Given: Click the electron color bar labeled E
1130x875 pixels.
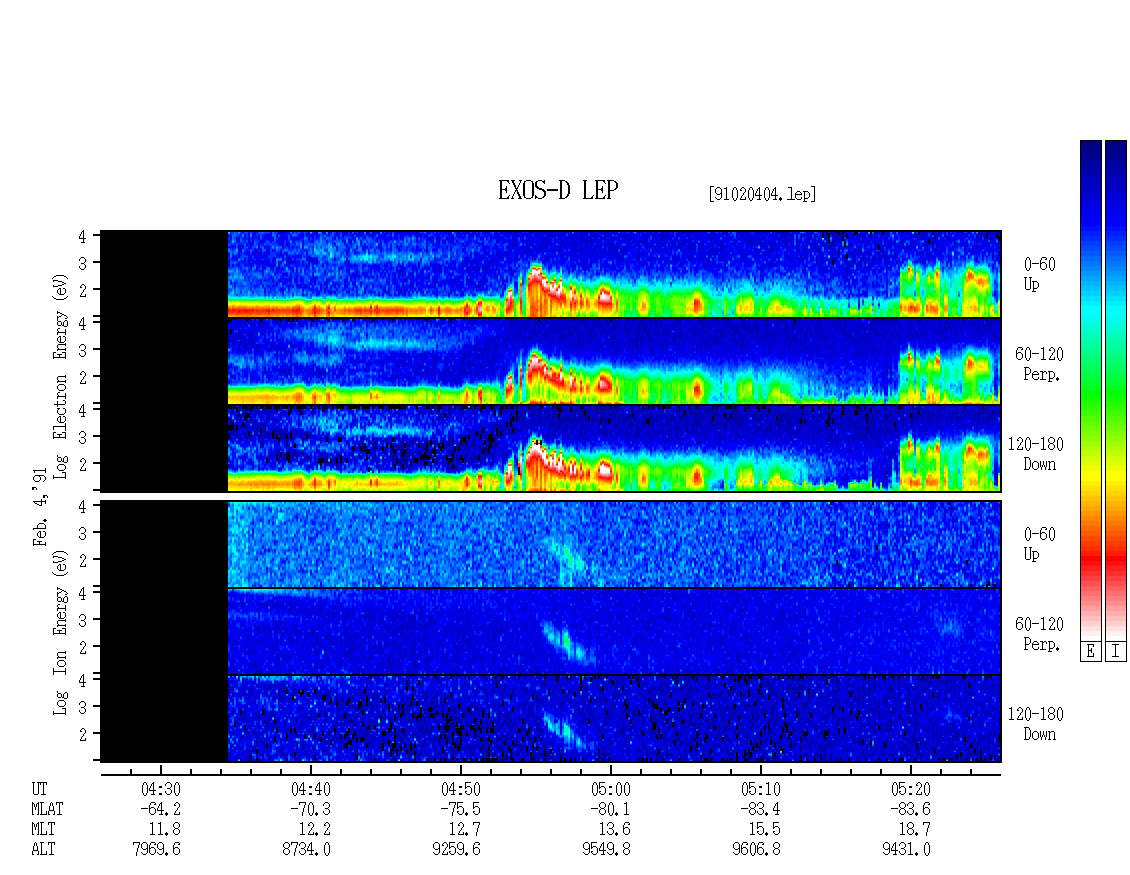Looking at the screenshot, I should tap(1090, 389).
